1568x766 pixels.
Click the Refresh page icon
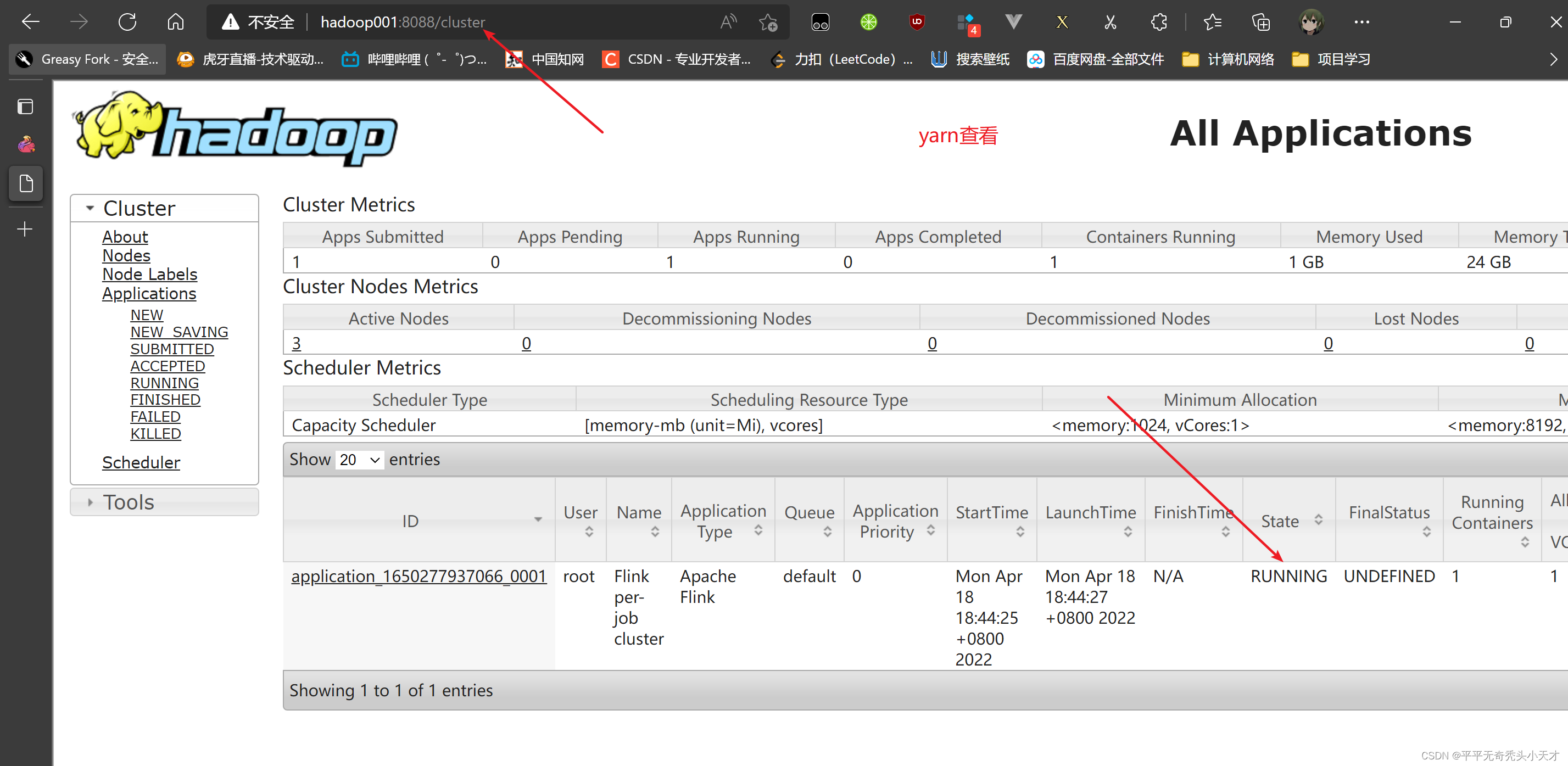click(x=127, y=21)
